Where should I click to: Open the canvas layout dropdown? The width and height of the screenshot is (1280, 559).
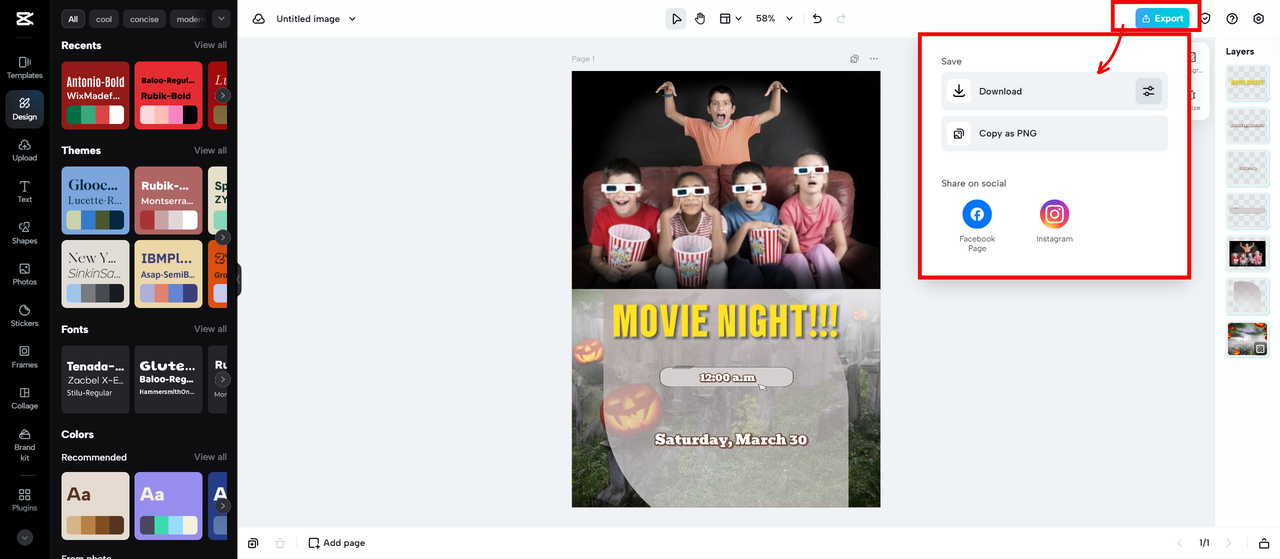coord(730,19)
